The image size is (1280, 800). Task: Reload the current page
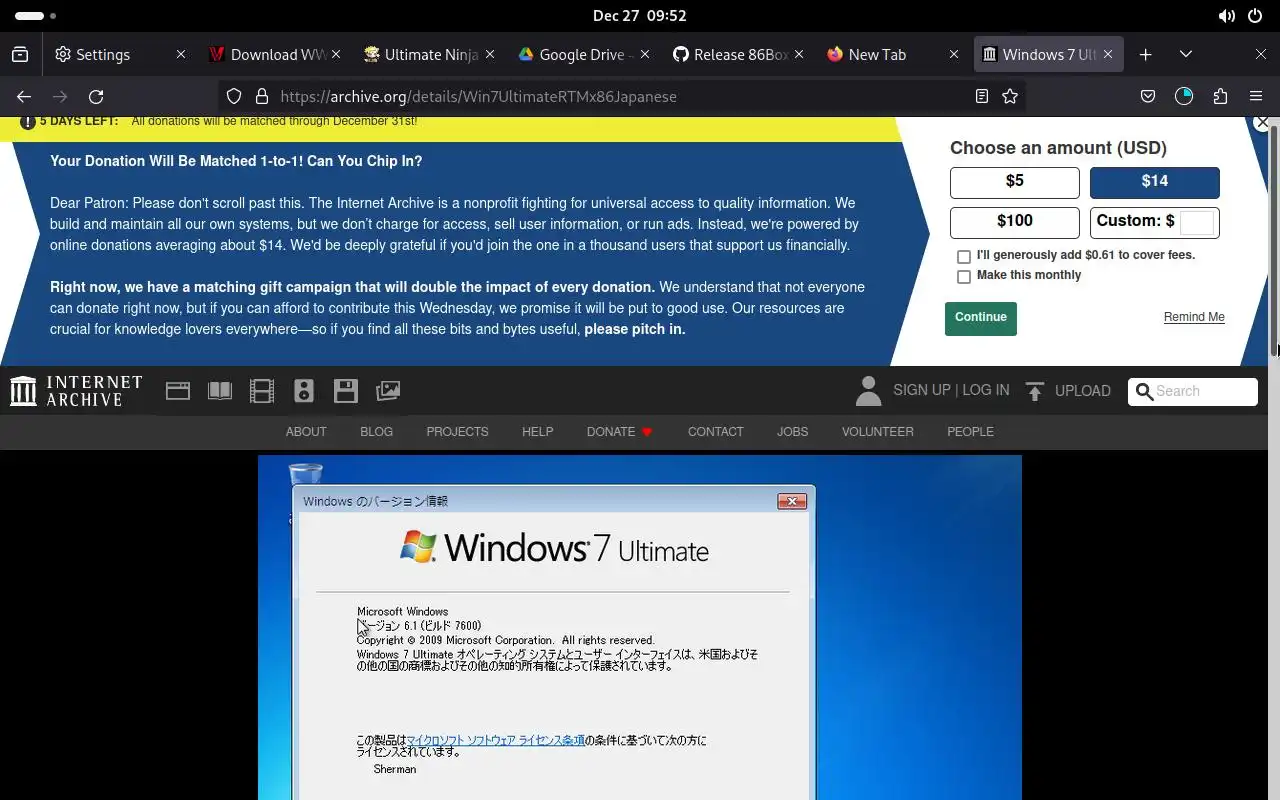[x=96, y=96]
